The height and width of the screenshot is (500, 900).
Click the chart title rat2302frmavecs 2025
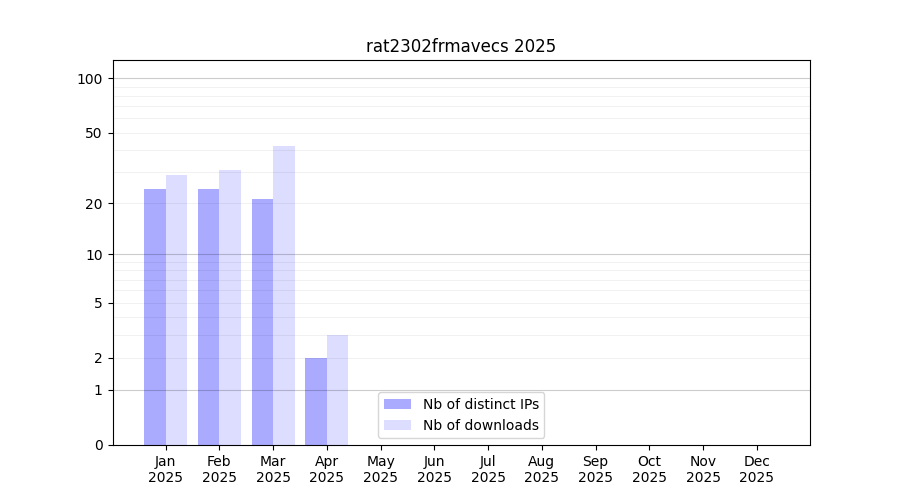460,46
